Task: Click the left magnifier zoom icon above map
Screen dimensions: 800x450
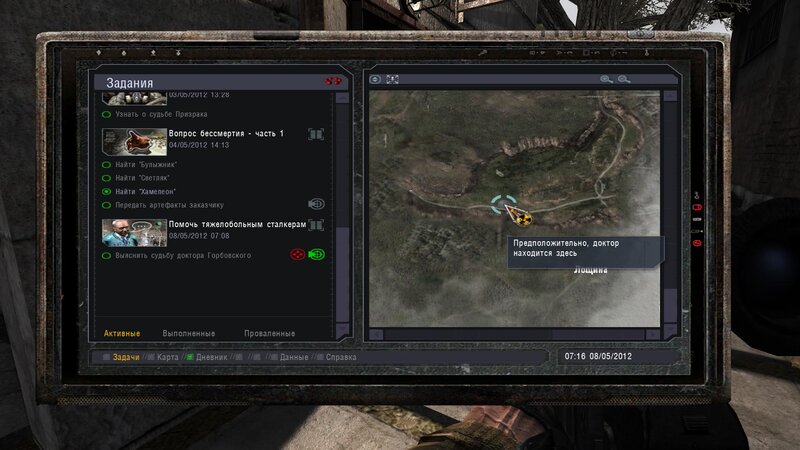Action: point(606,79)
